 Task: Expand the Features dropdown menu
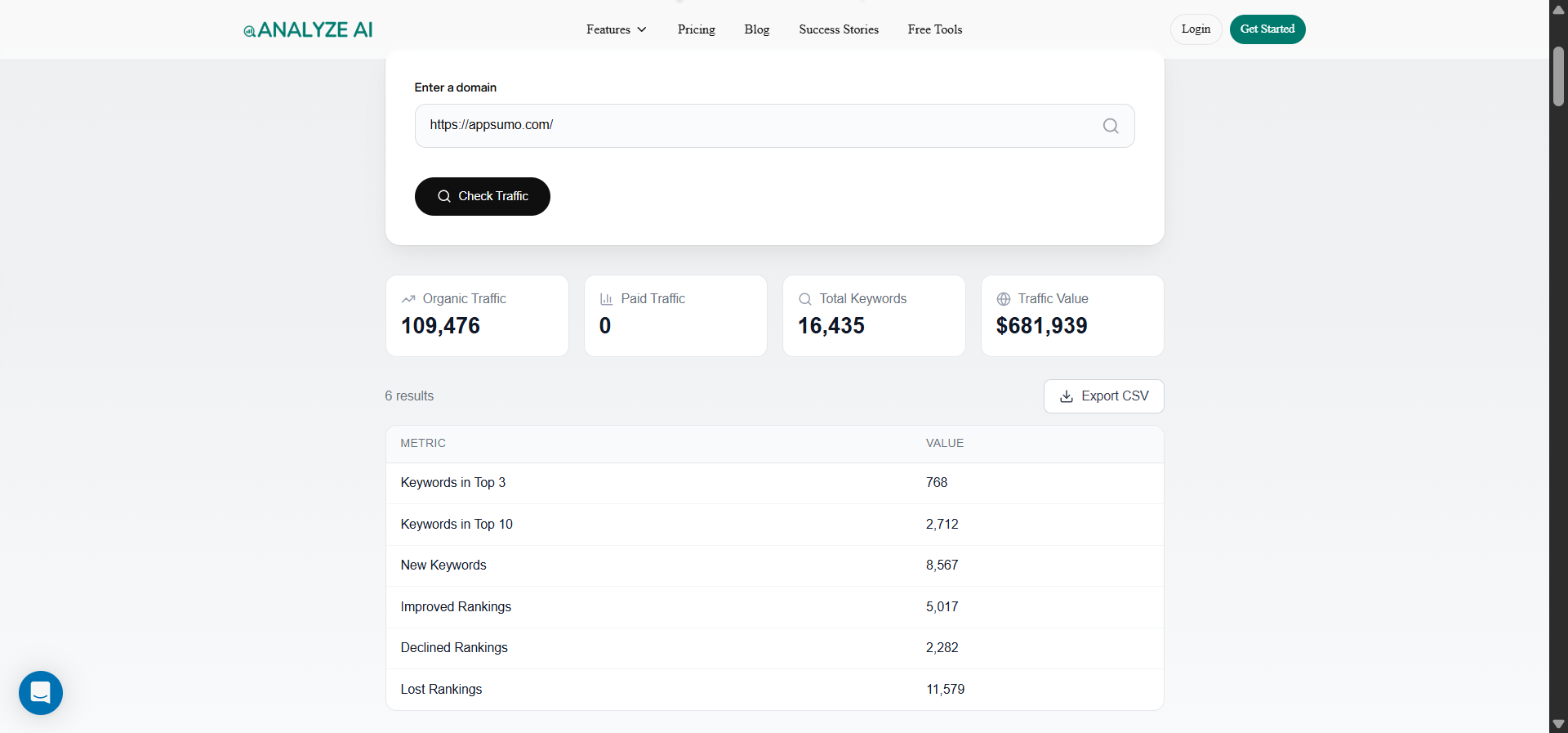point(617,29)
